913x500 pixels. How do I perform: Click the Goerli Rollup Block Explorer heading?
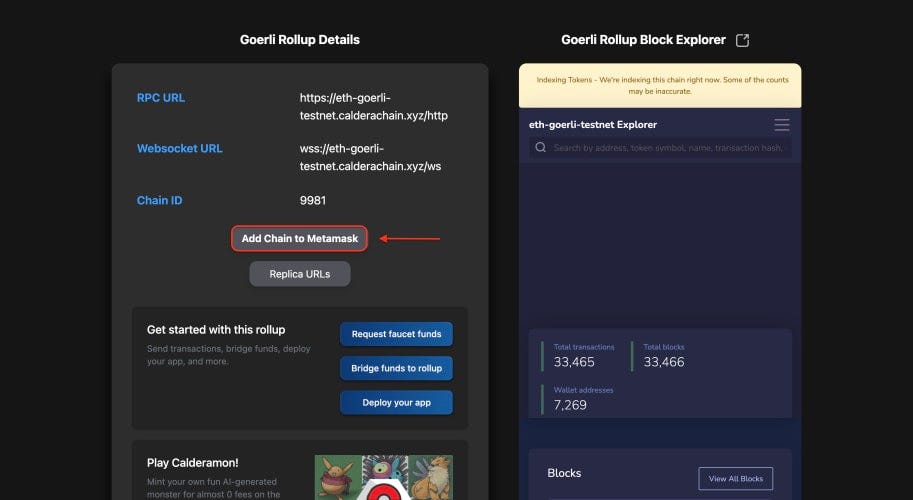(x=643, y=40)
